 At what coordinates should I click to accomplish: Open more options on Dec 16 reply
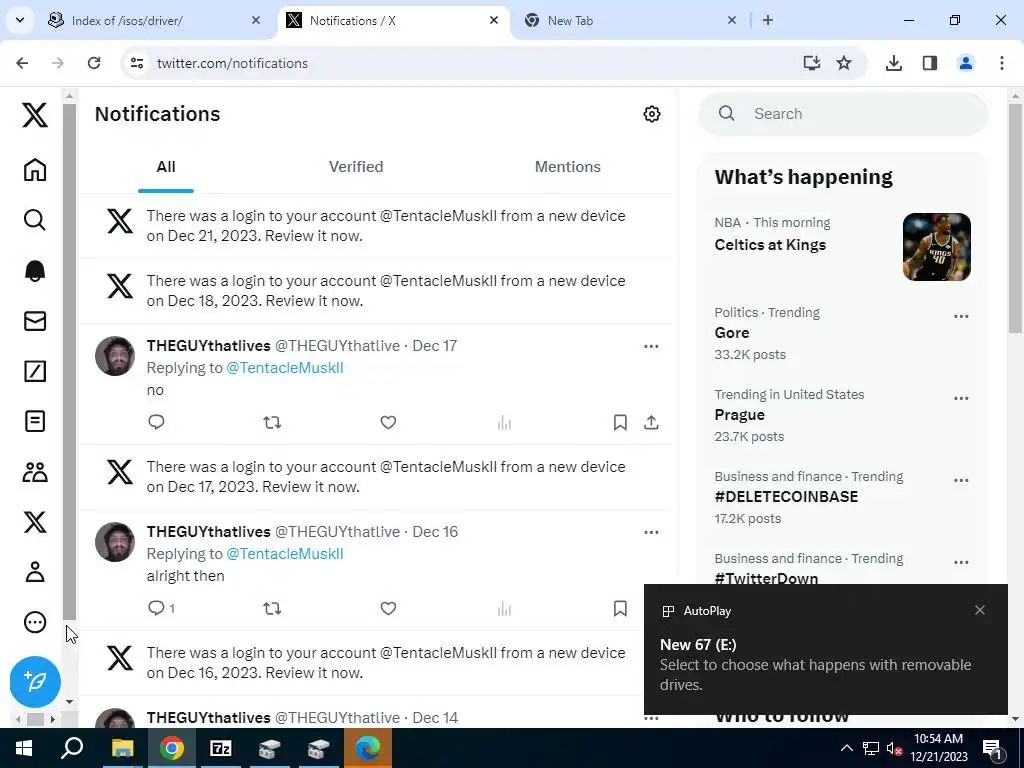651,532
